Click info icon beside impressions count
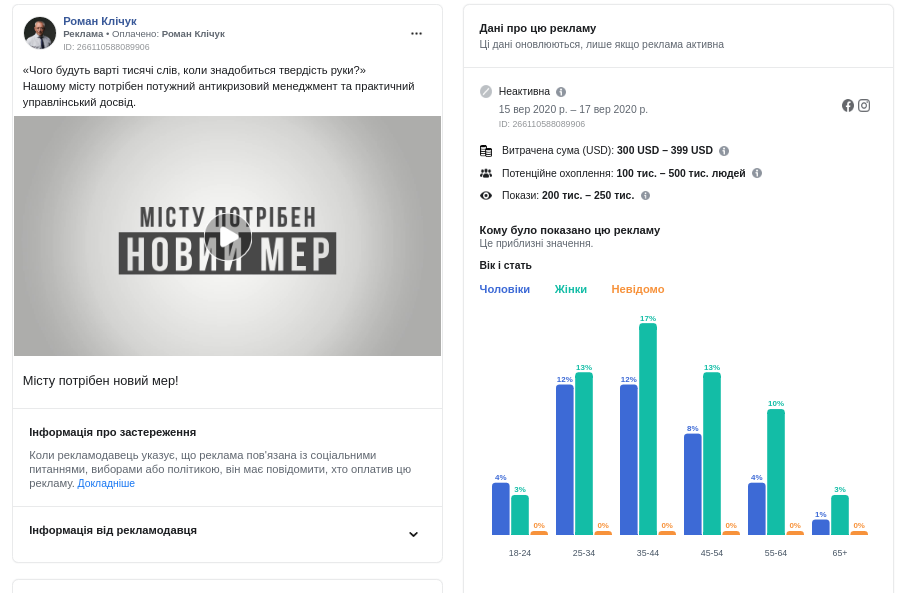The image size is (903, 593). click(645, 196)
